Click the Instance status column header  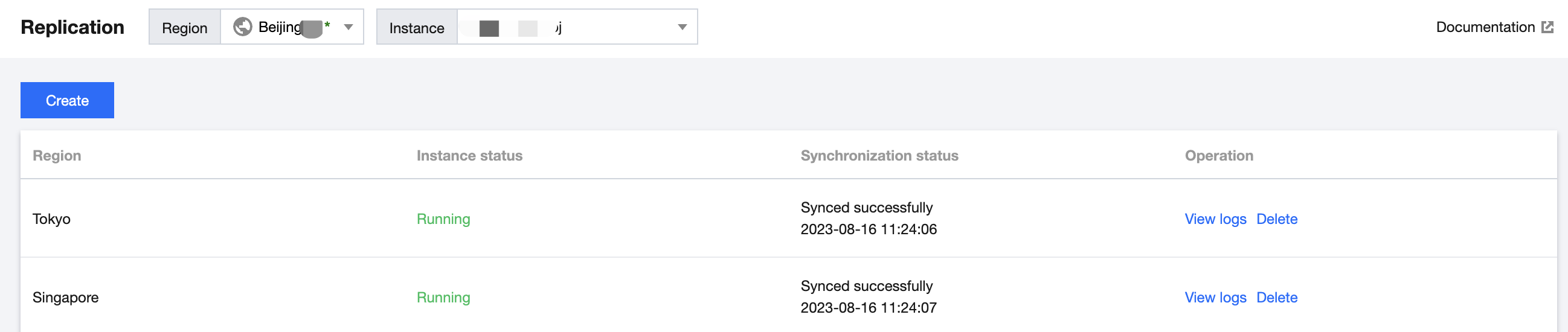(x=469, y=156)
